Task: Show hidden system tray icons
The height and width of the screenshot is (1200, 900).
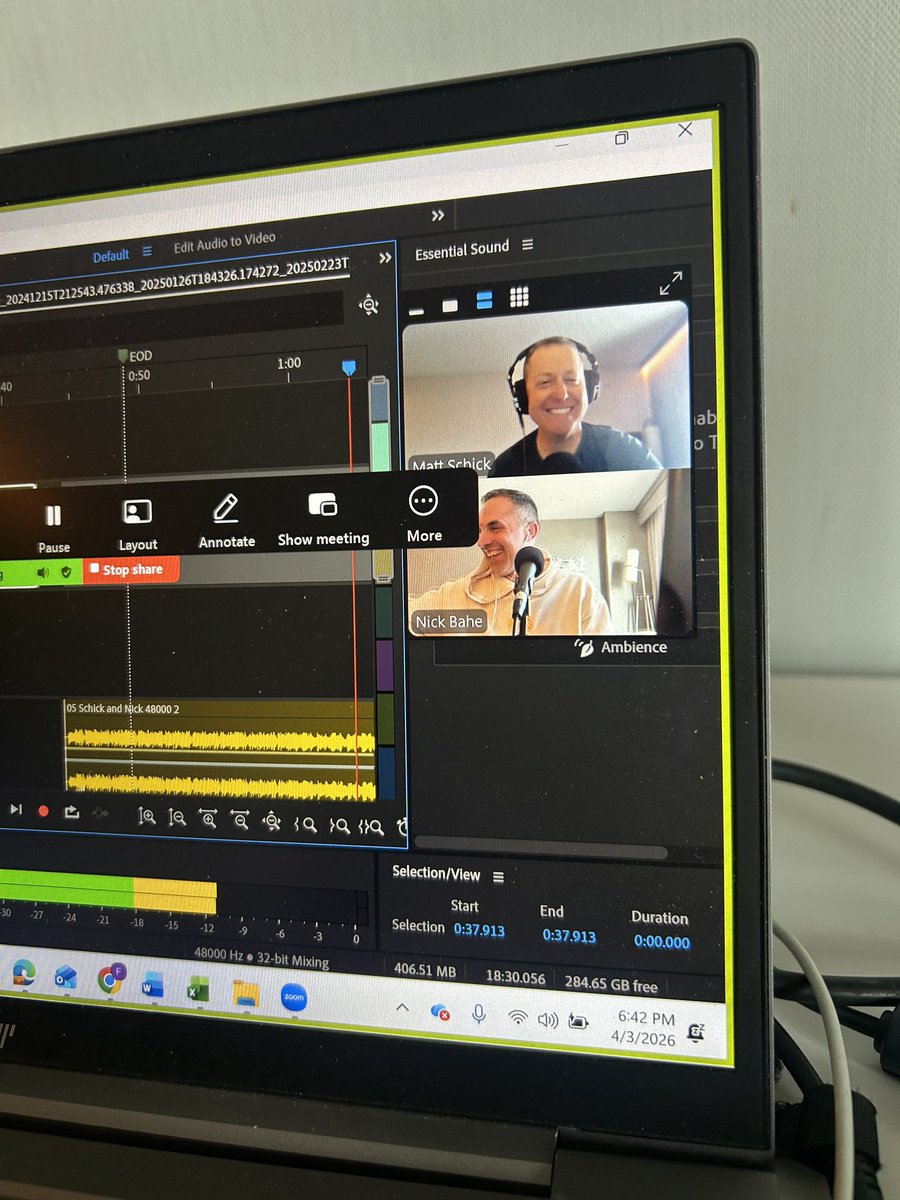Action: [x=403, y=1008]
